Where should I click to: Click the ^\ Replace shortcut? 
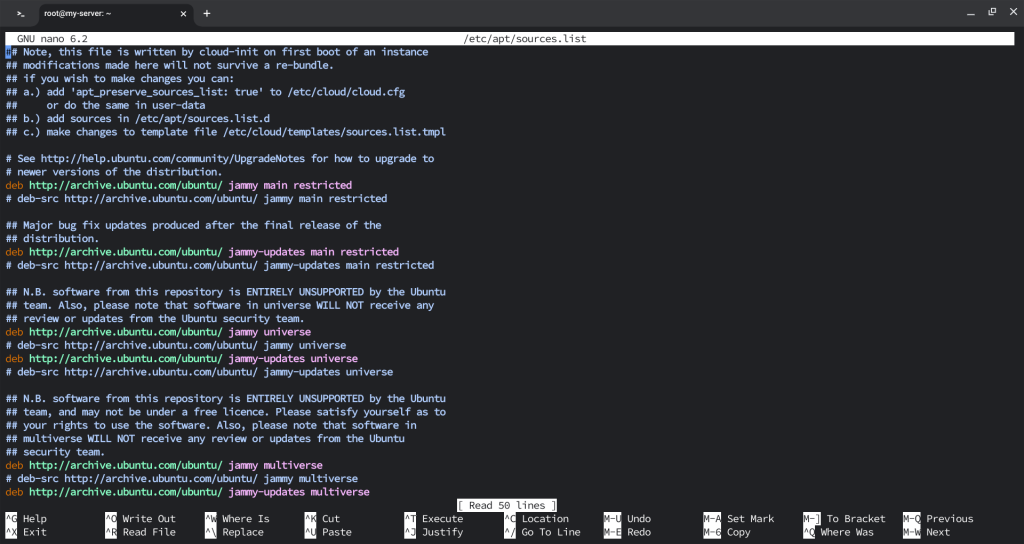(234, 532)
